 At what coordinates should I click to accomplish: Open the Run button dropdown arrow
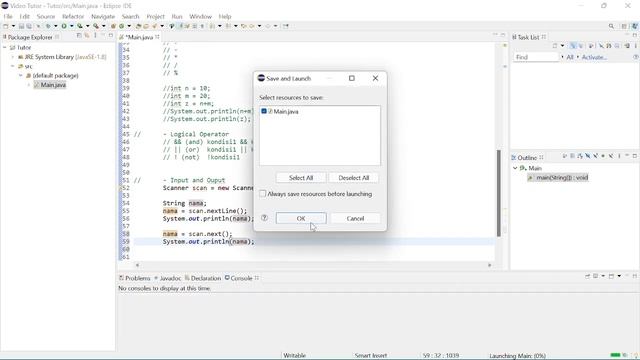(x=71, y=26)
